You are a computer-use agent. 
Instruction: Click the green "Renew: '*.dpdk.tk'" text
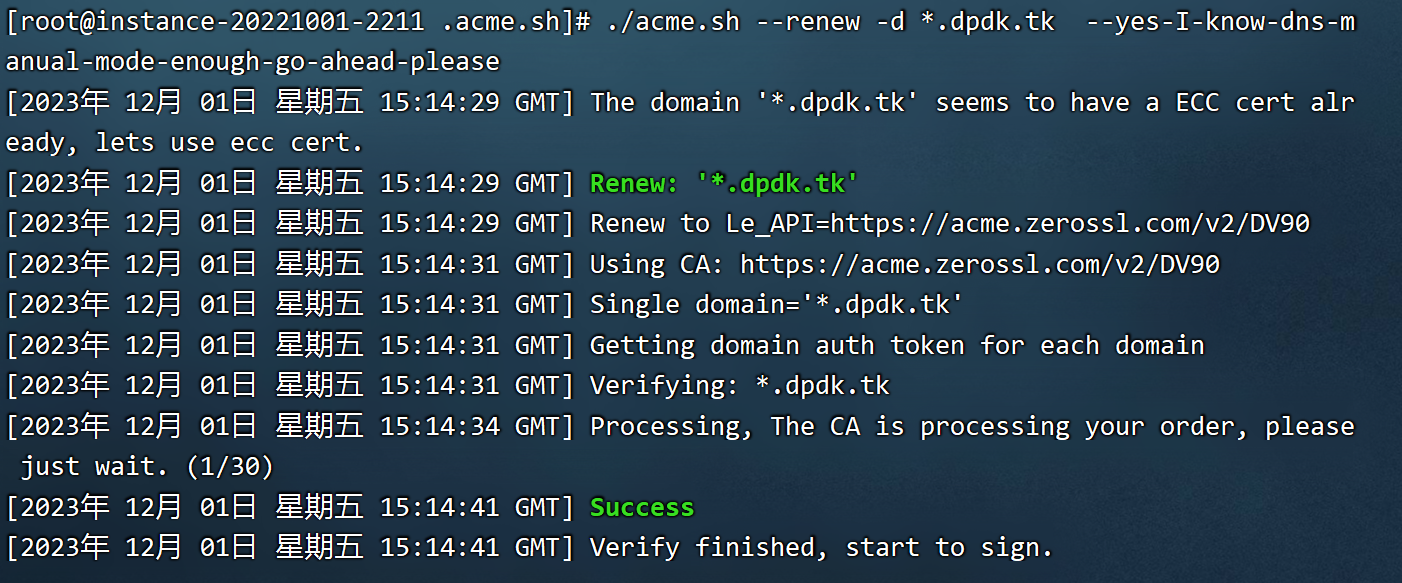(x=725, y=183)
